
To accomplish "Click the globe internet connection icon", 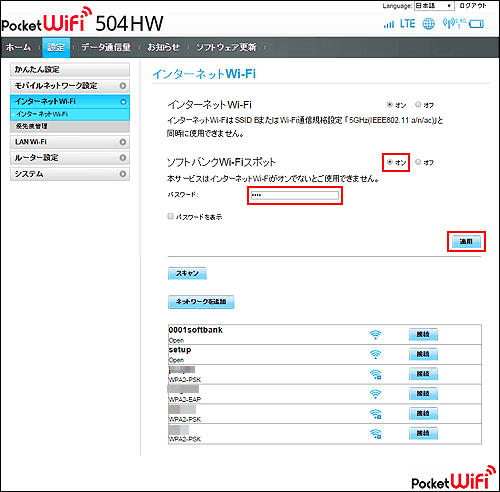I will [428, 24].
